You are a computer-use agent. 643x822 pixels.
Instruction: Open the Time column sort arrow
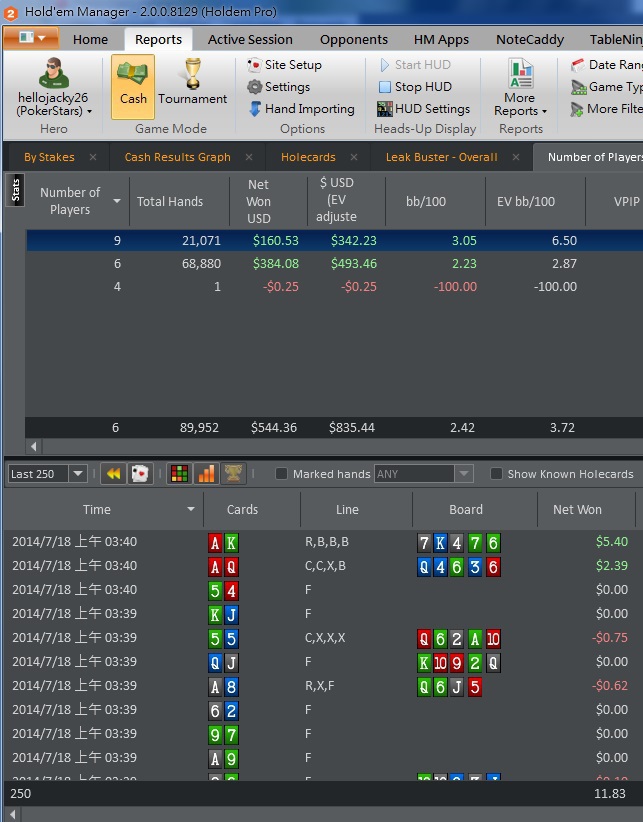tap(191, 509)
